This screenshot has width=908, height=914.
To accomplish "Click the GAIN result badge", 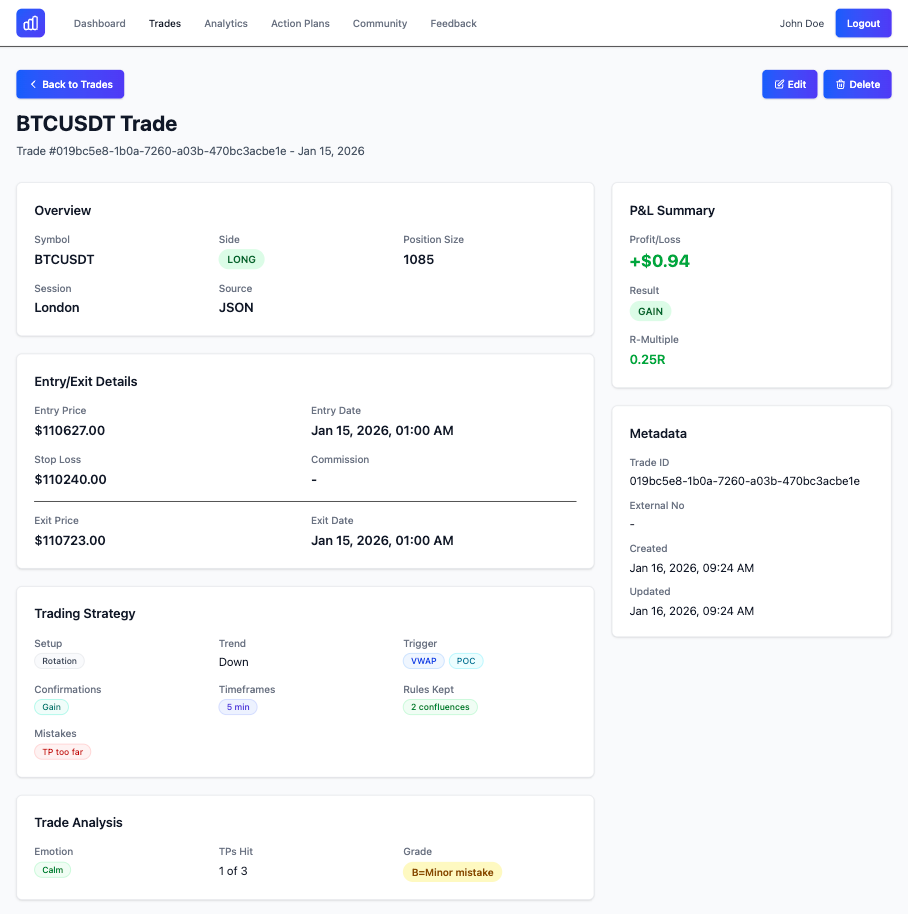I will (650, 311).
